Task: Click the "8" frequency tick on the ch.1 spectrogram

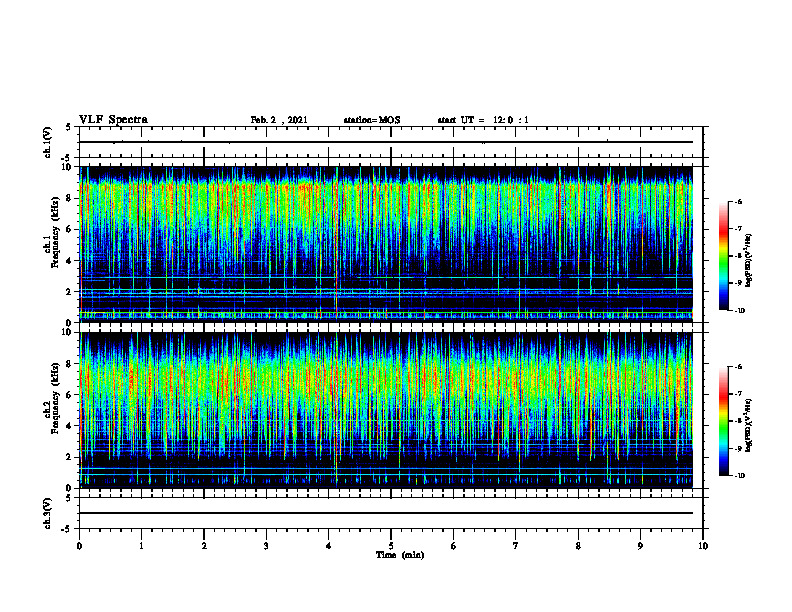Action: click(x=69, y=198)
